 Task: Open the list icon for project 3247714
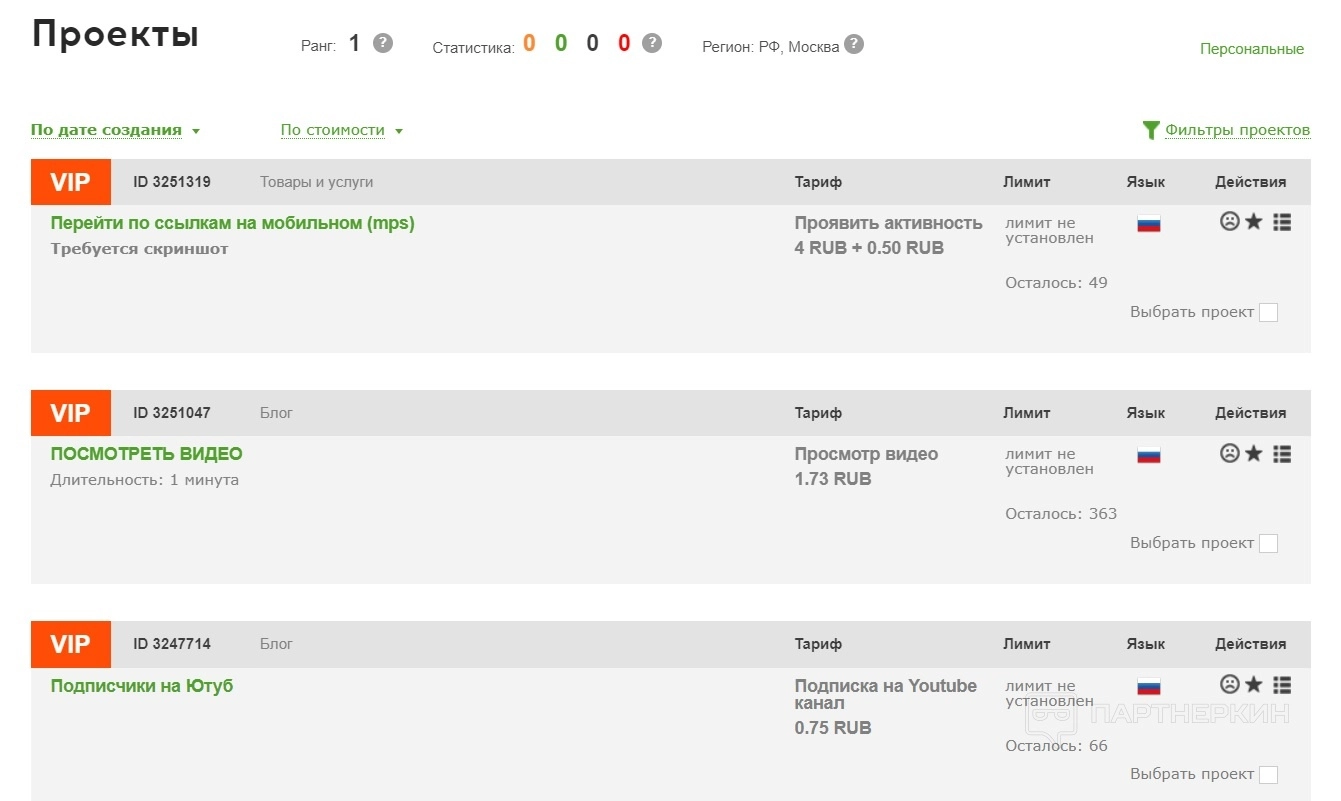[1282, 685]
